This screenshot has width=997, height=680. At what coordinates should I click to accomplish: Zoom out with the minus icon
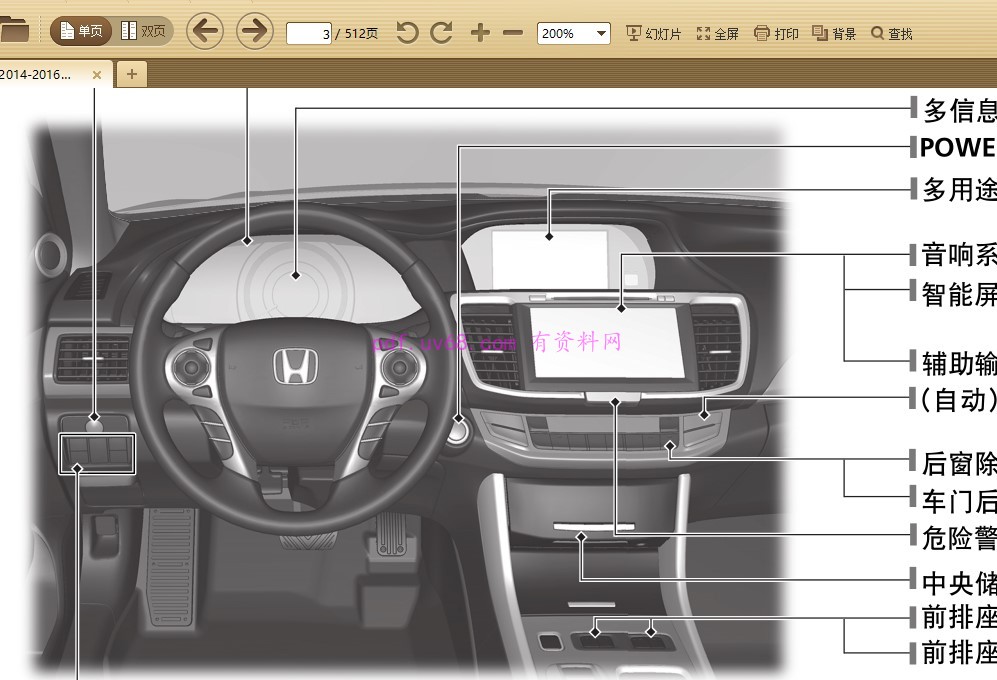point(513,33)
